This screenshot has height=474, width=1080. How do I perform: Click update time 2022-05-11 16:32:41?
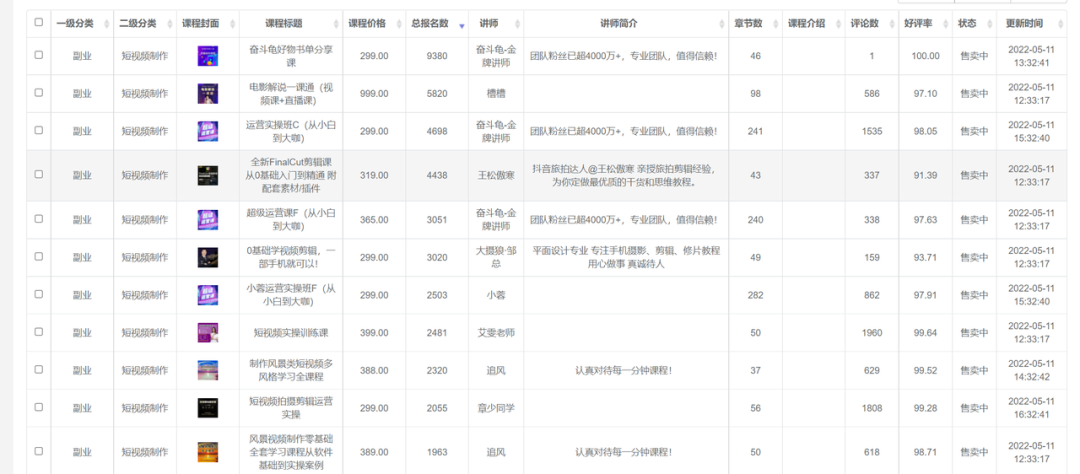pos(1031,409)
